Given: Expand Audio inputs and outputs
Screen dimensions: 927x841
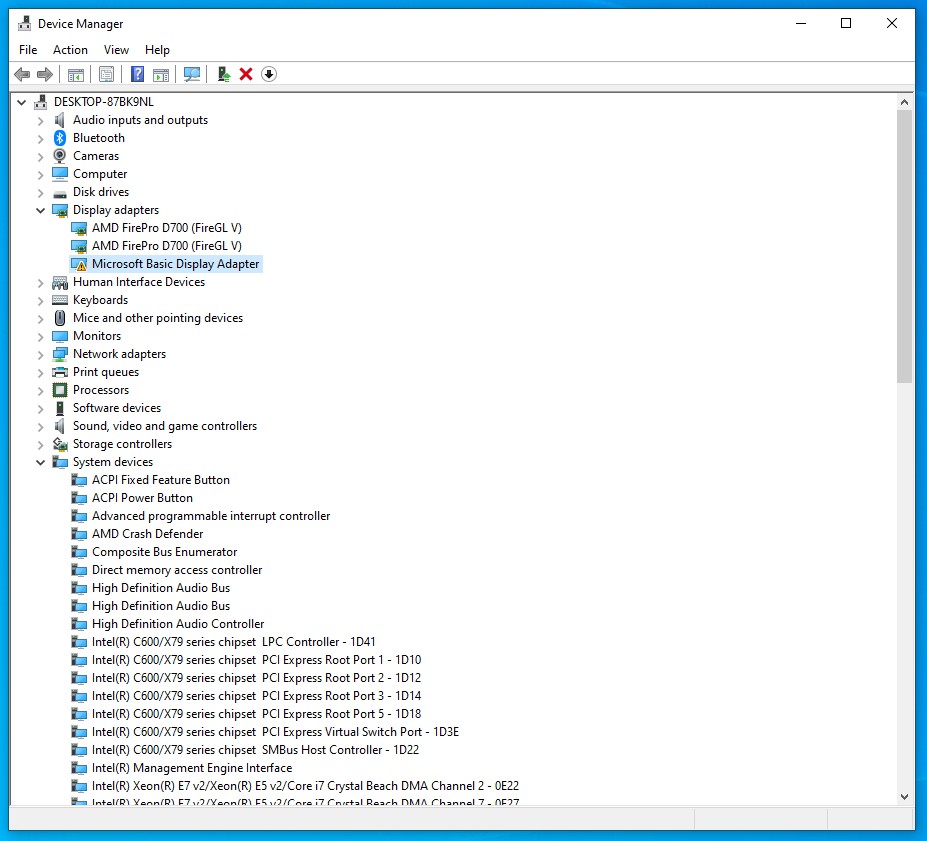Looking at the screenshot, I should pos(40,121).
